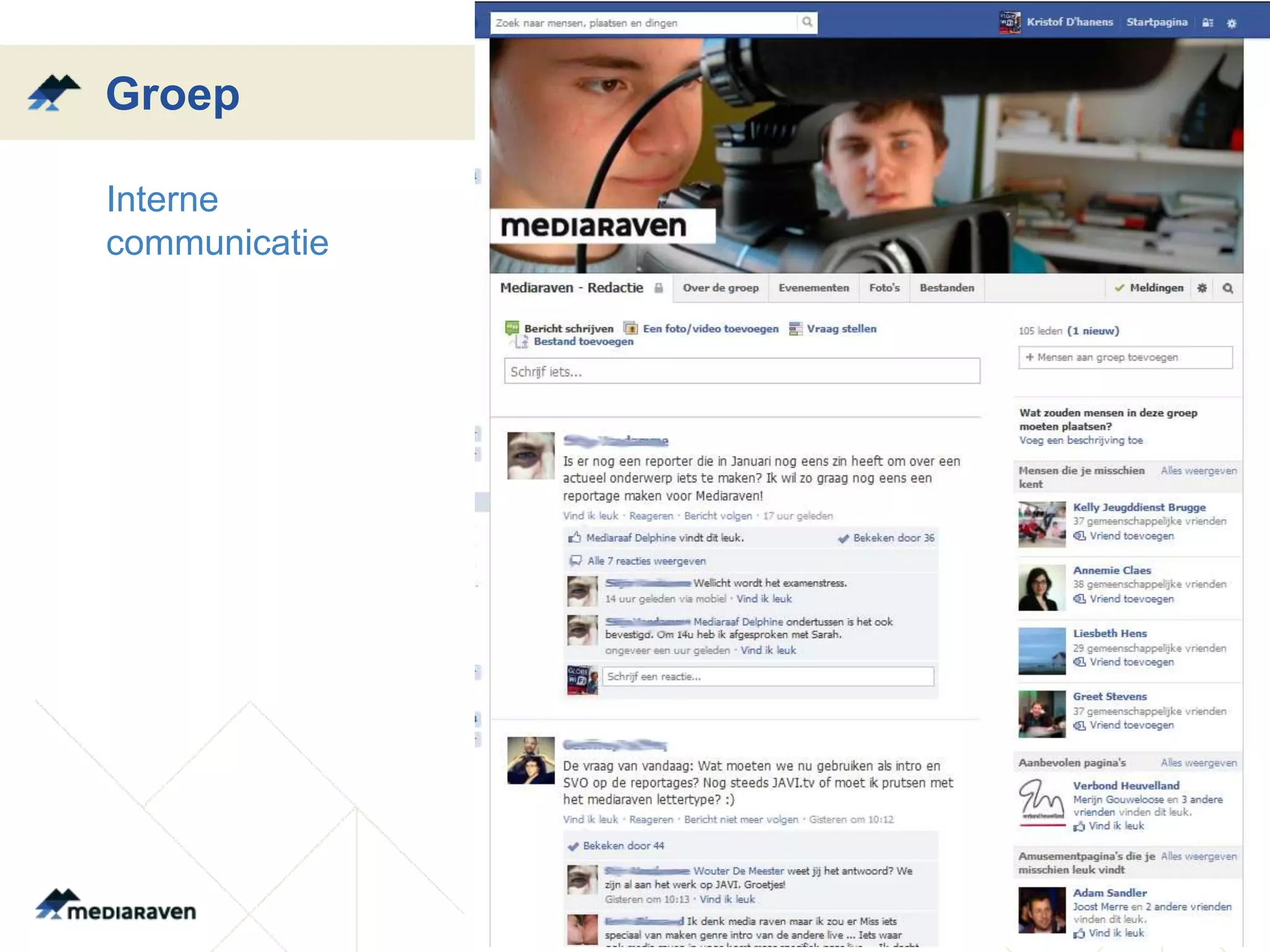This screenshot has width=1270, height=952.
Task: Expand Alle 7 reacties weergeven
Action: (x=647, y=561)
